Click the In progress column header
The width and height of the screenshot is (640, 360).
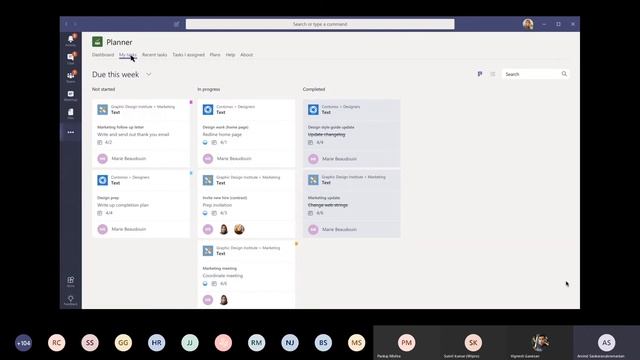(x=209, y=89)
